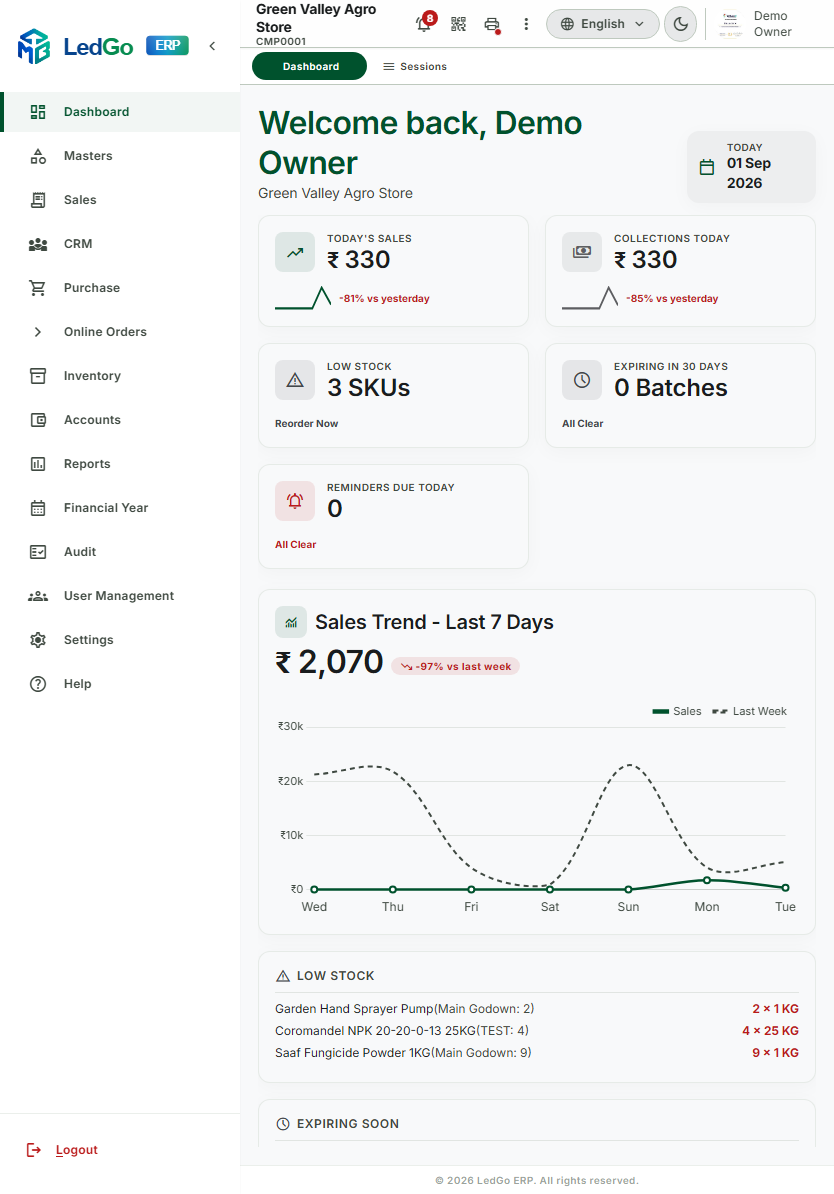Viewport: 834px width, 1194px height.
Task: Open Inventory menu item
Action: point(120,376)
